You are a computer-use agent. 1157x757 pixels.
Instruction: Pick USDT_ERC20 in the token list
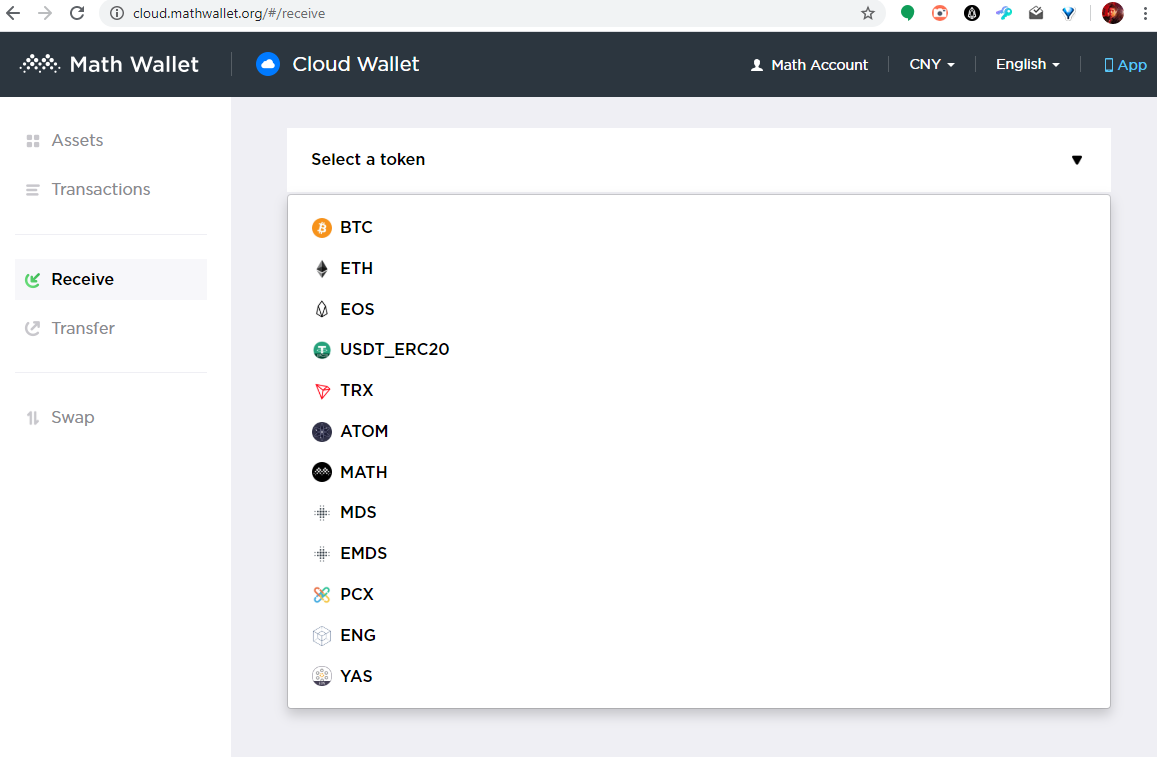(x=699, y=350)
